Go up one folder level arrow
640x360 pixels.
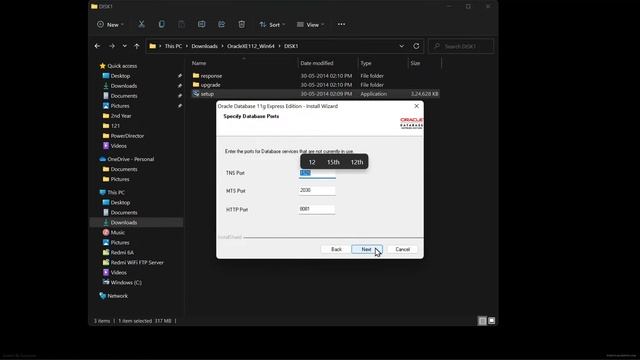pos(137,46)
